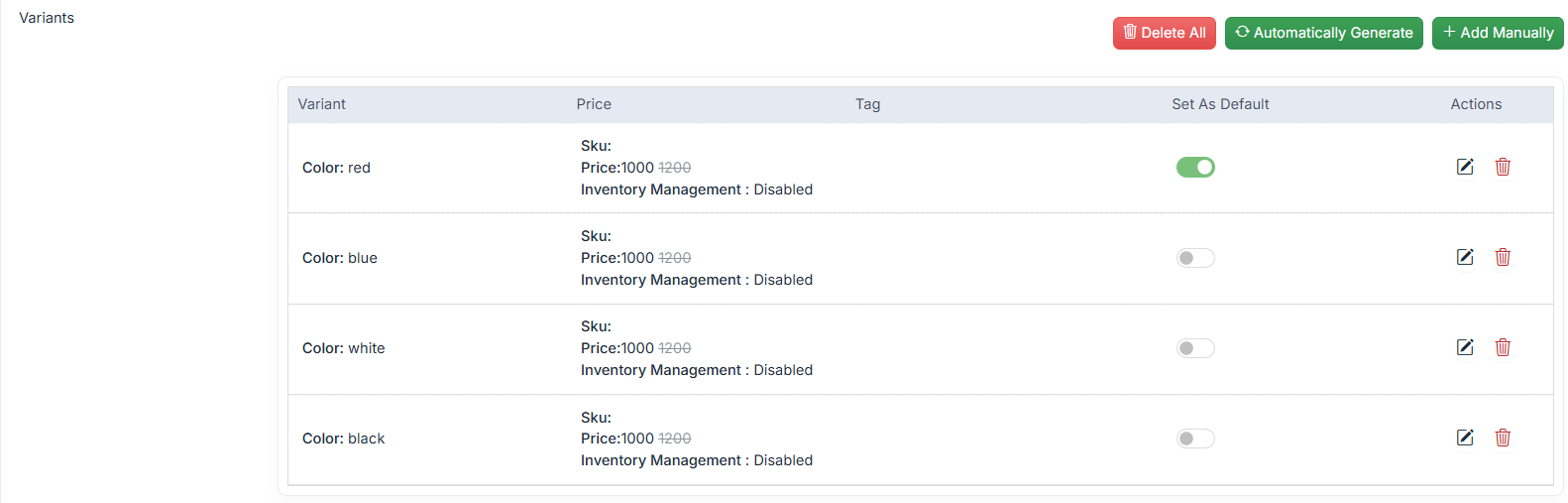Image resolution: width=1568 pixels, height=503 pixels.
Task: Edit the red color variant
Action: click(x=1464, y=167)
